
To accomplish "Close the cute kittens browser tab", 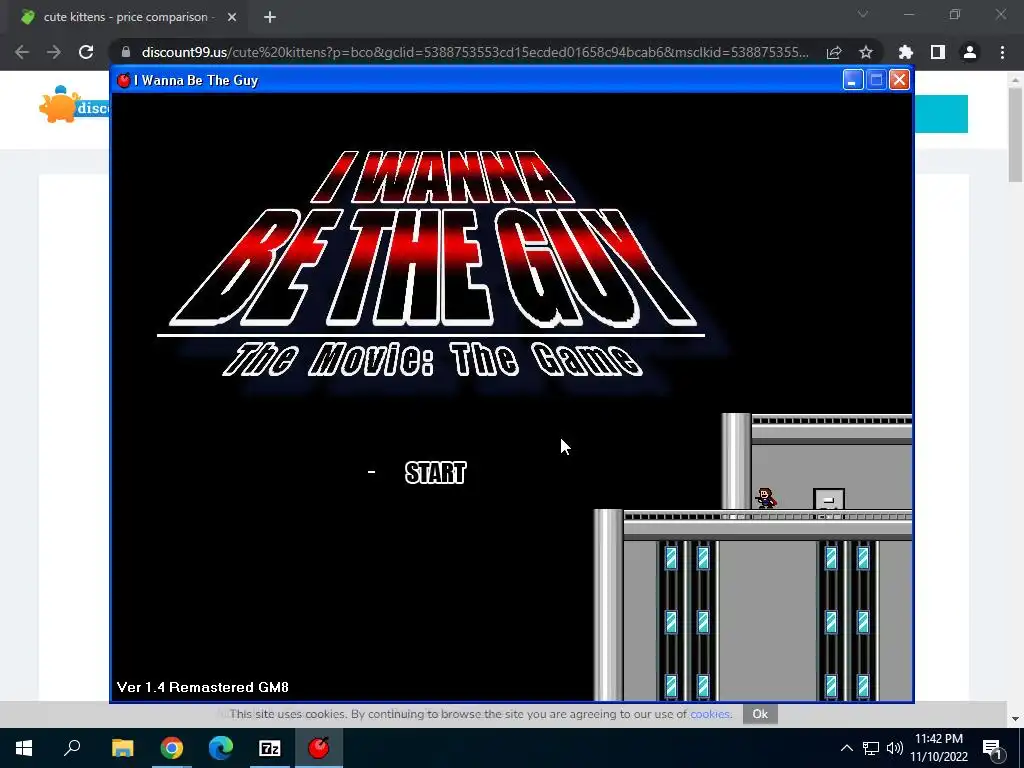I will click(232, 17).
